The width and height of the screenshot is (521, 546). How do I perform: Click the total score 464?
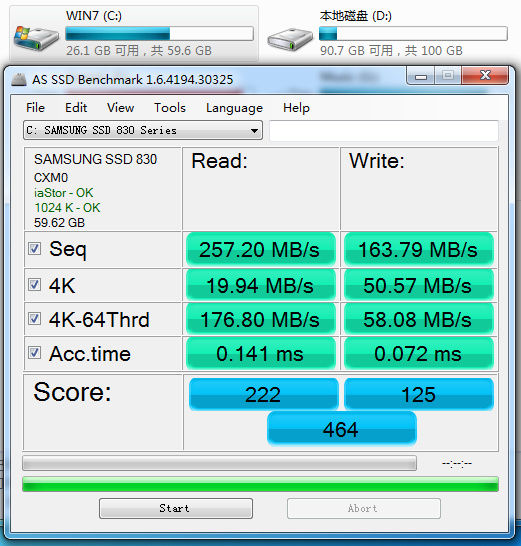point(341,429)
